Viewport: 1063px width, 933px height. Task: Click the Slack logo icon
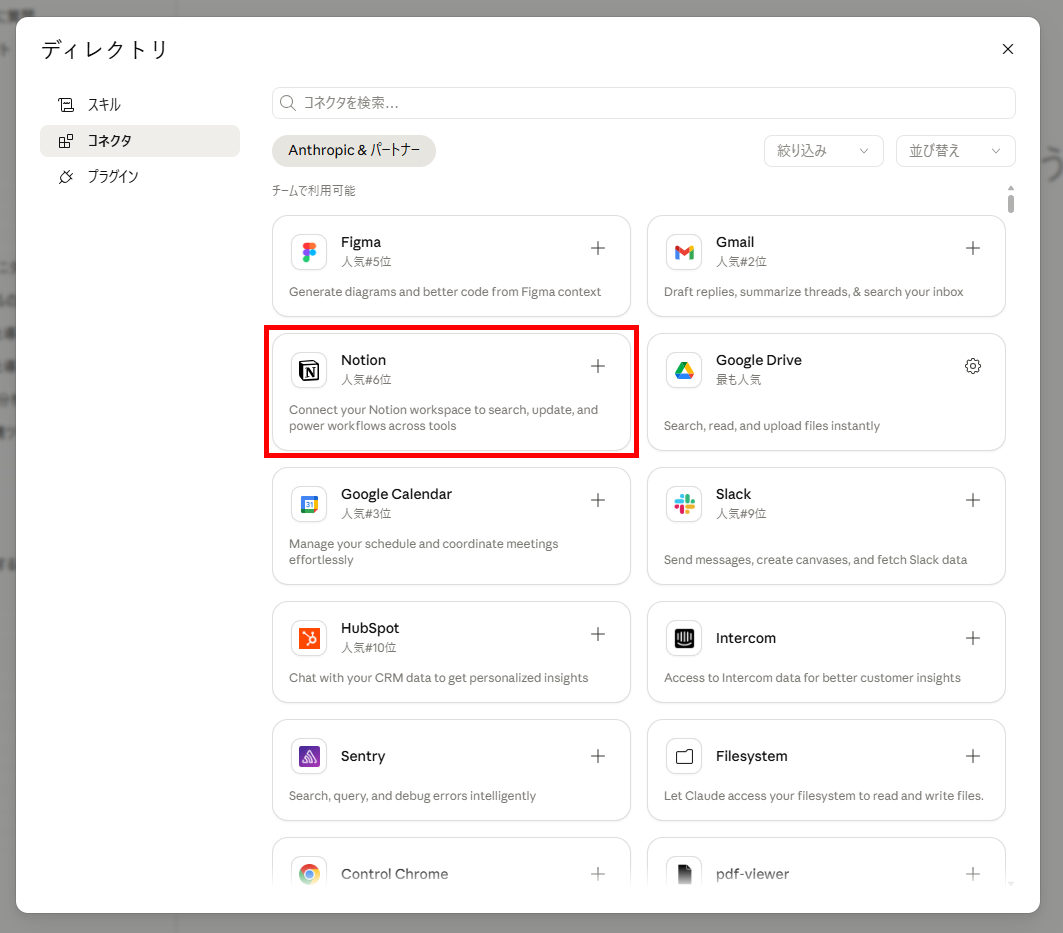684,504
